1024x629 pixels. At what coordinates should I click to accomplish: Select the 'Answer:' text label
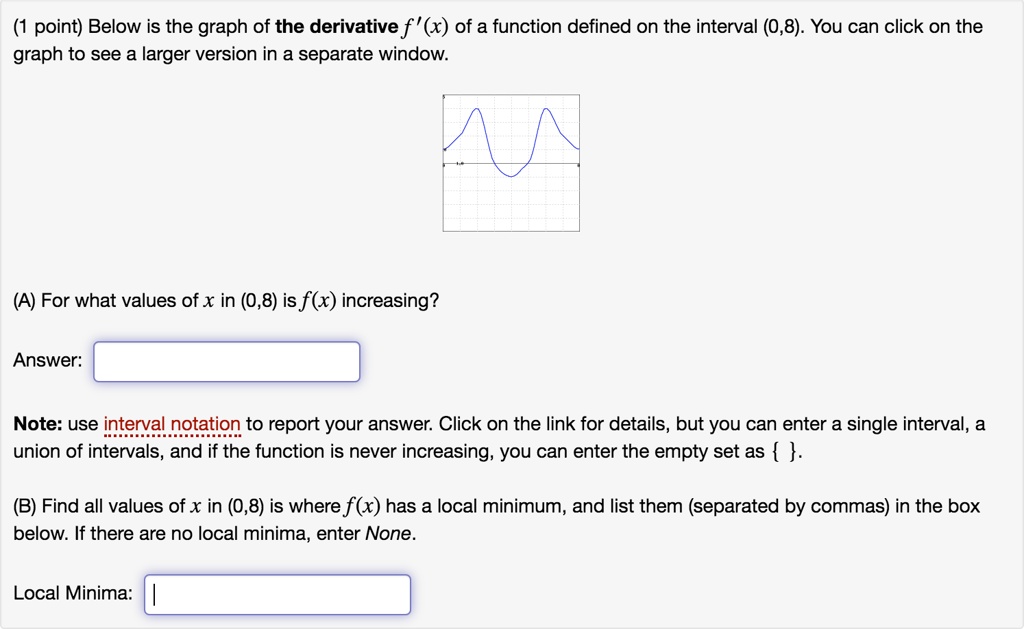(46, 361)
